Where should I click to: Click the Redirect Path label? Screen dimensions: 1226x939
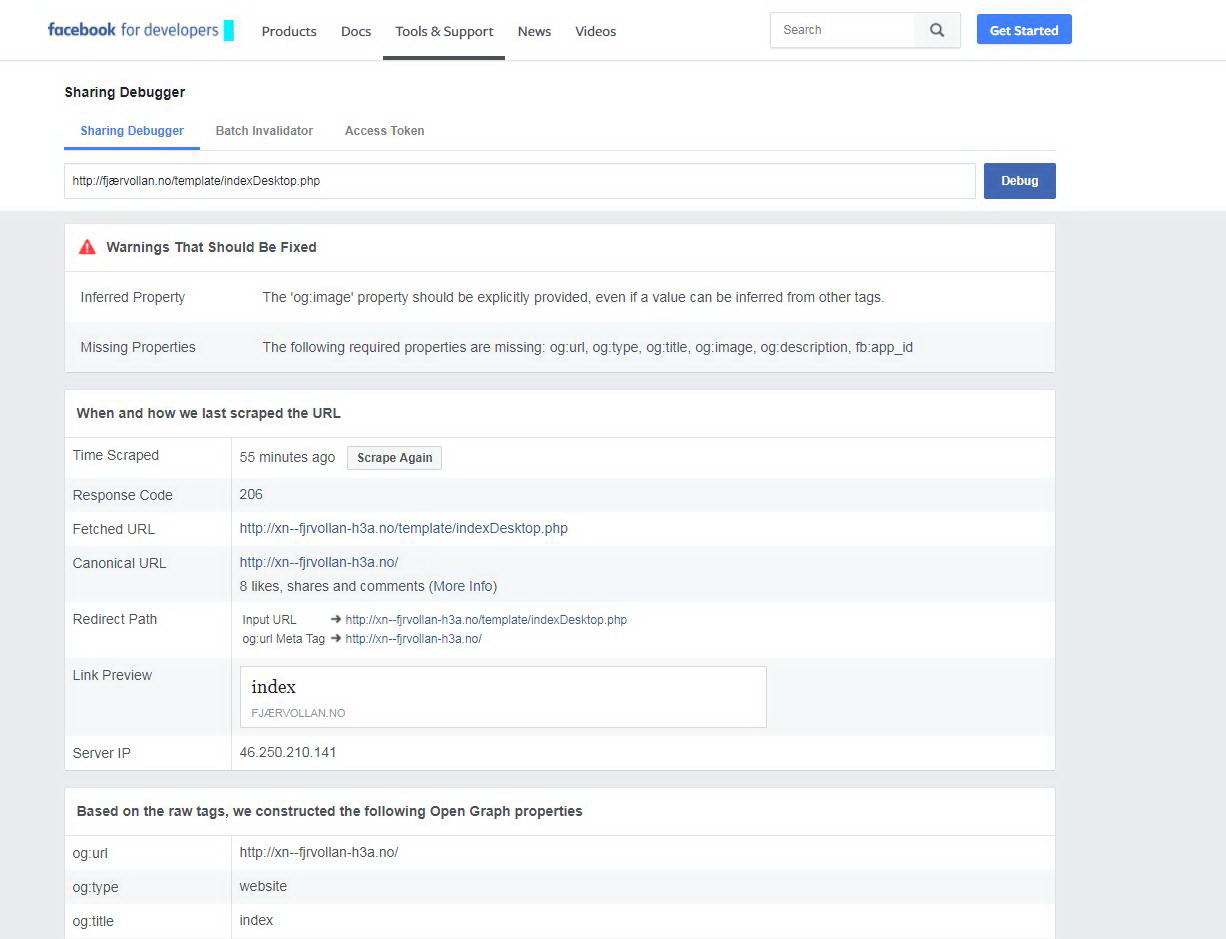pos(115,619)
